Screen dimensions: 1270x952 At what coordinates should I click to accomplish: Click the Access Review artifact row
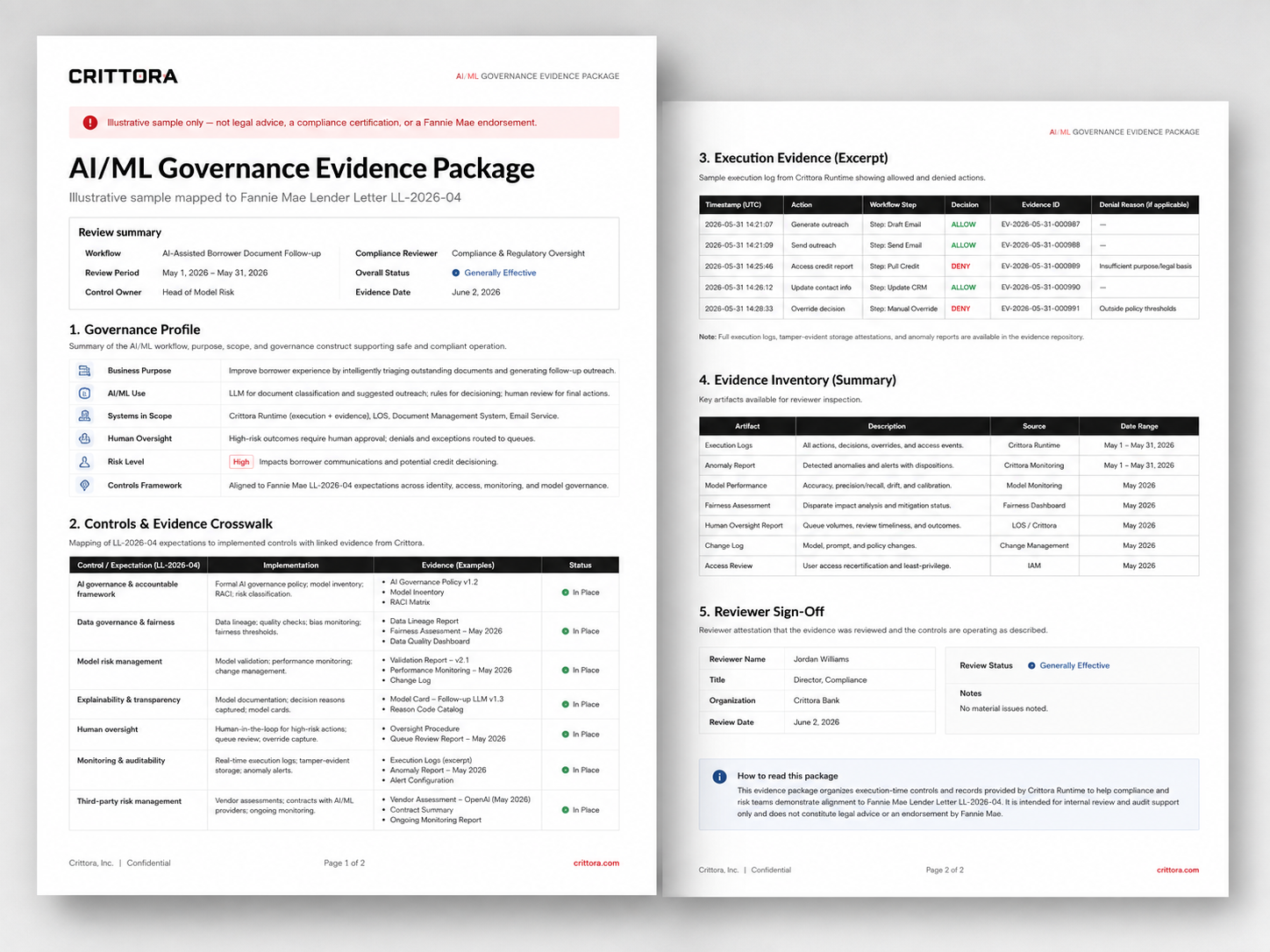pyautogui.click(x=949, y=566)
